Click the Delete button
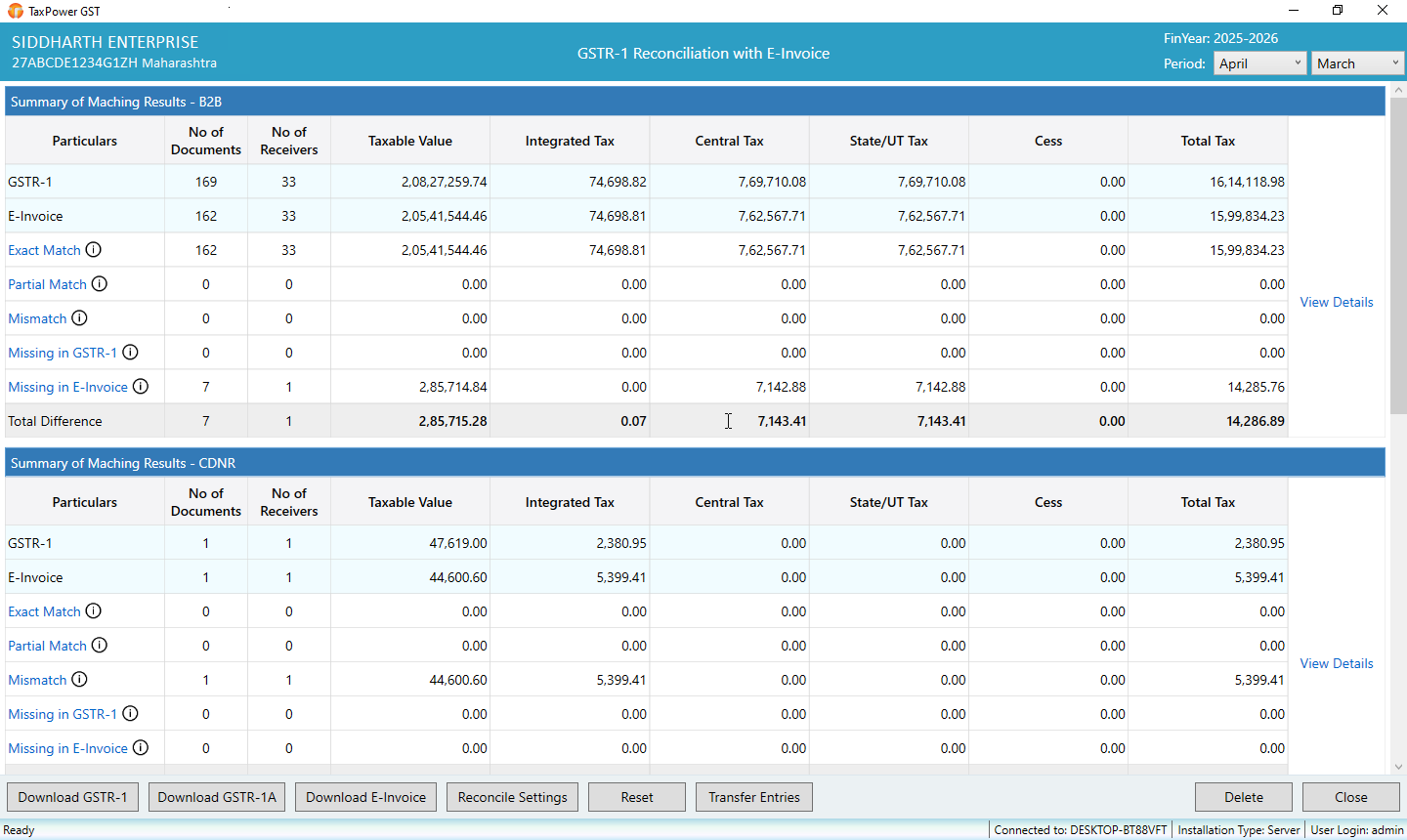 [1244, 797]
